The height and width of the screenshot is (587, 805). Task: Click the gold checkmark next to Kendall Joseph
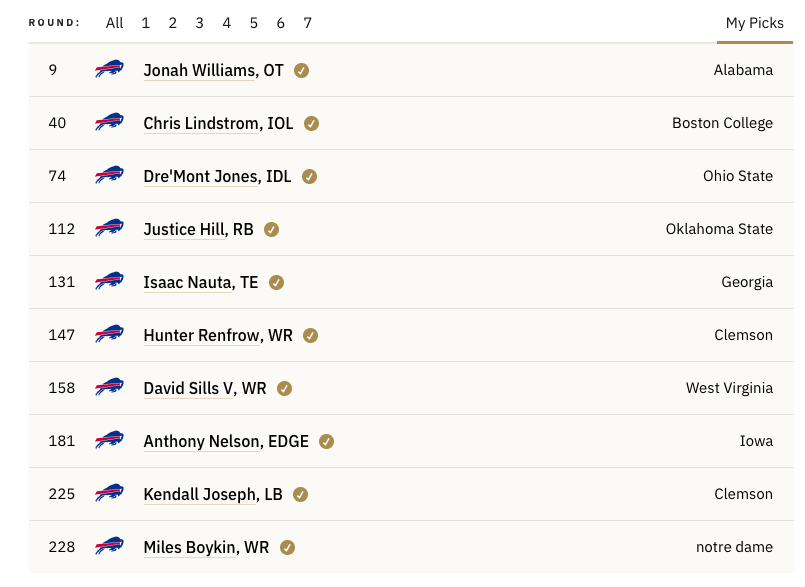(300, 495)
